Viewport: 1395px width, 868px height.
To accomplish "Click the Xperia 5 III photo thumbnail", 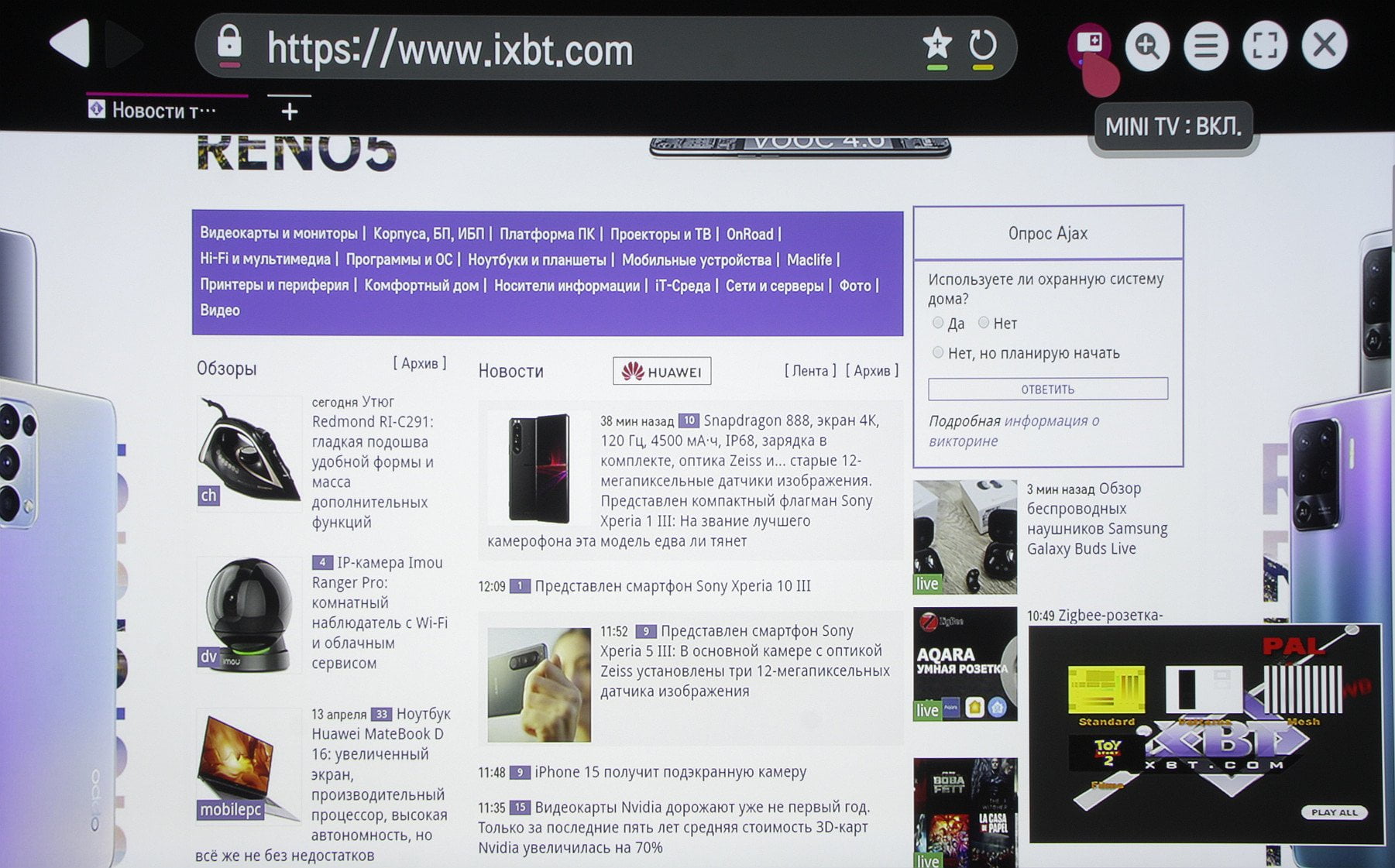I will pyautogui.click(x=539, y=684).
